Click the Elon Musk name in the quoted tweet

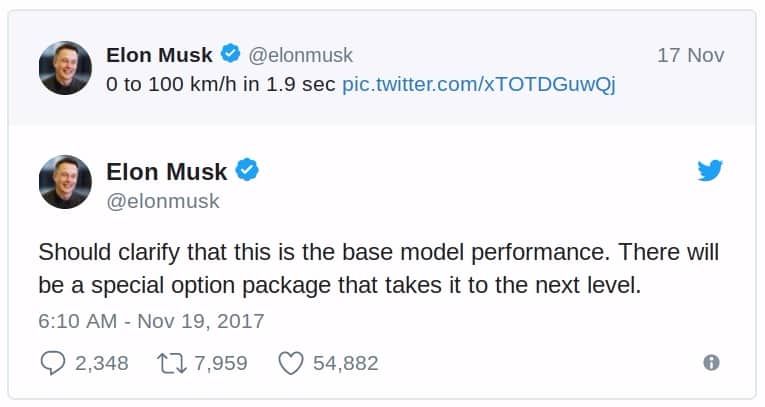[160, 55]
